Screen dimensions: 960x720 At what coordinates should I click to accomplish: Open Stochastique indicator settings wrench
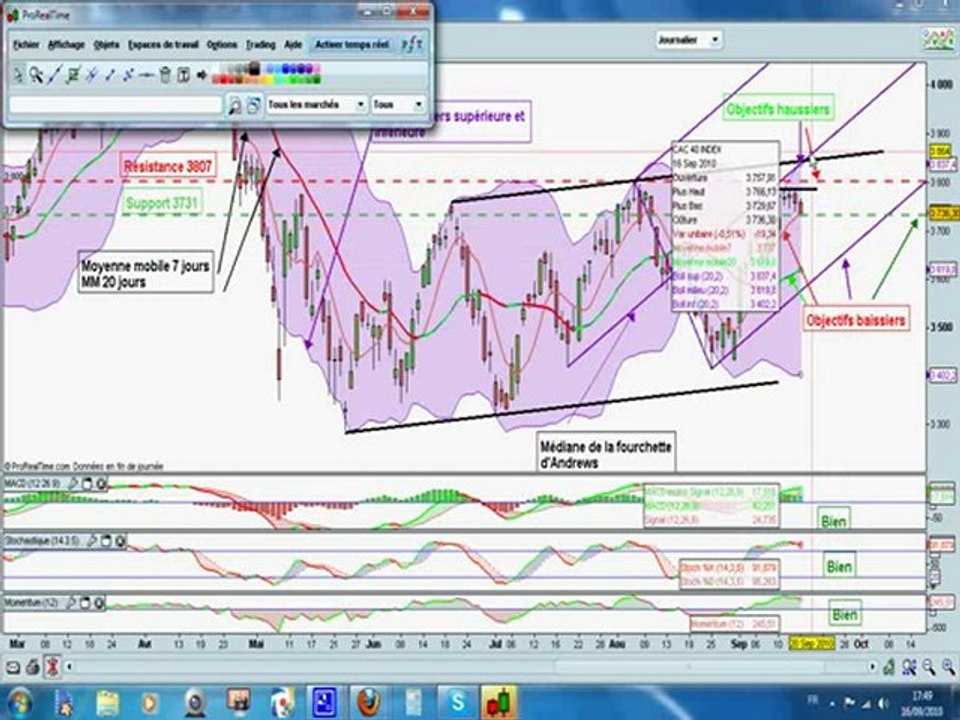click(x=91, y=541)
